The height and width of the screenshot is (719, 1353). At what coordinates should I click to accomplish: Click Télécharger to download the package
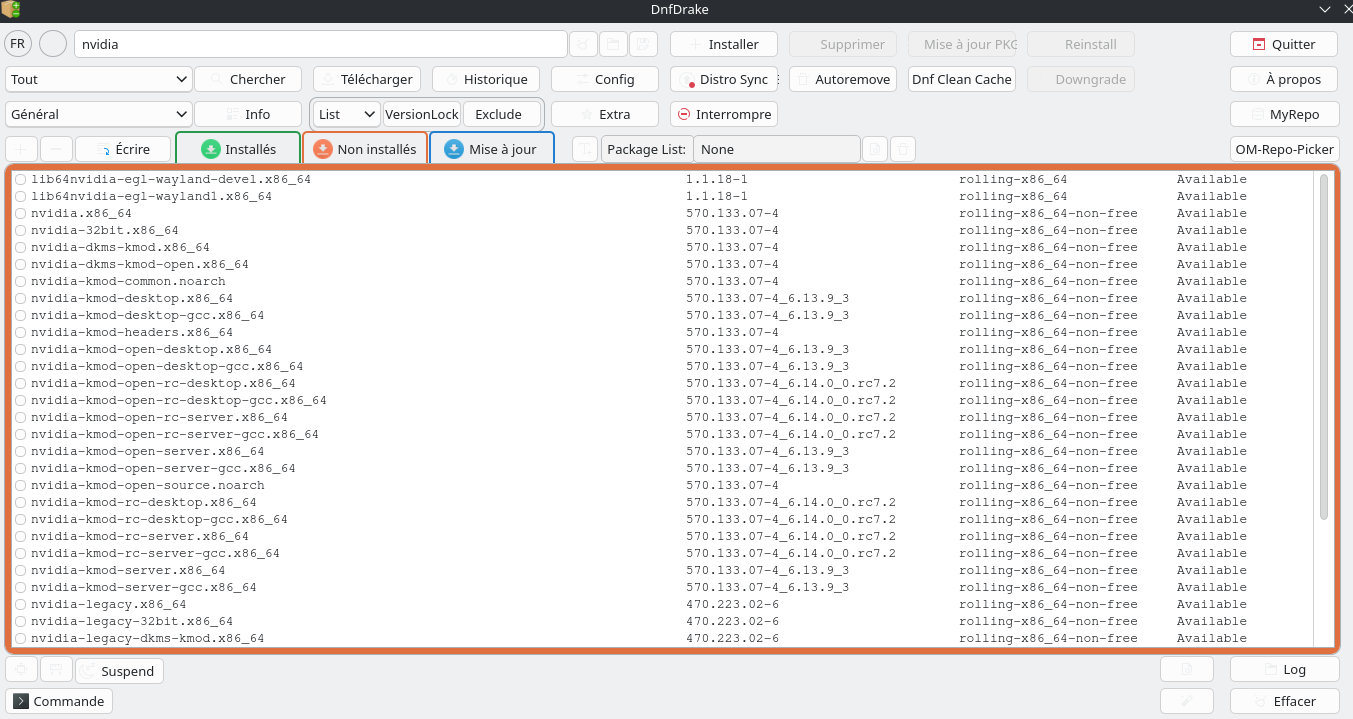(367, 79)
